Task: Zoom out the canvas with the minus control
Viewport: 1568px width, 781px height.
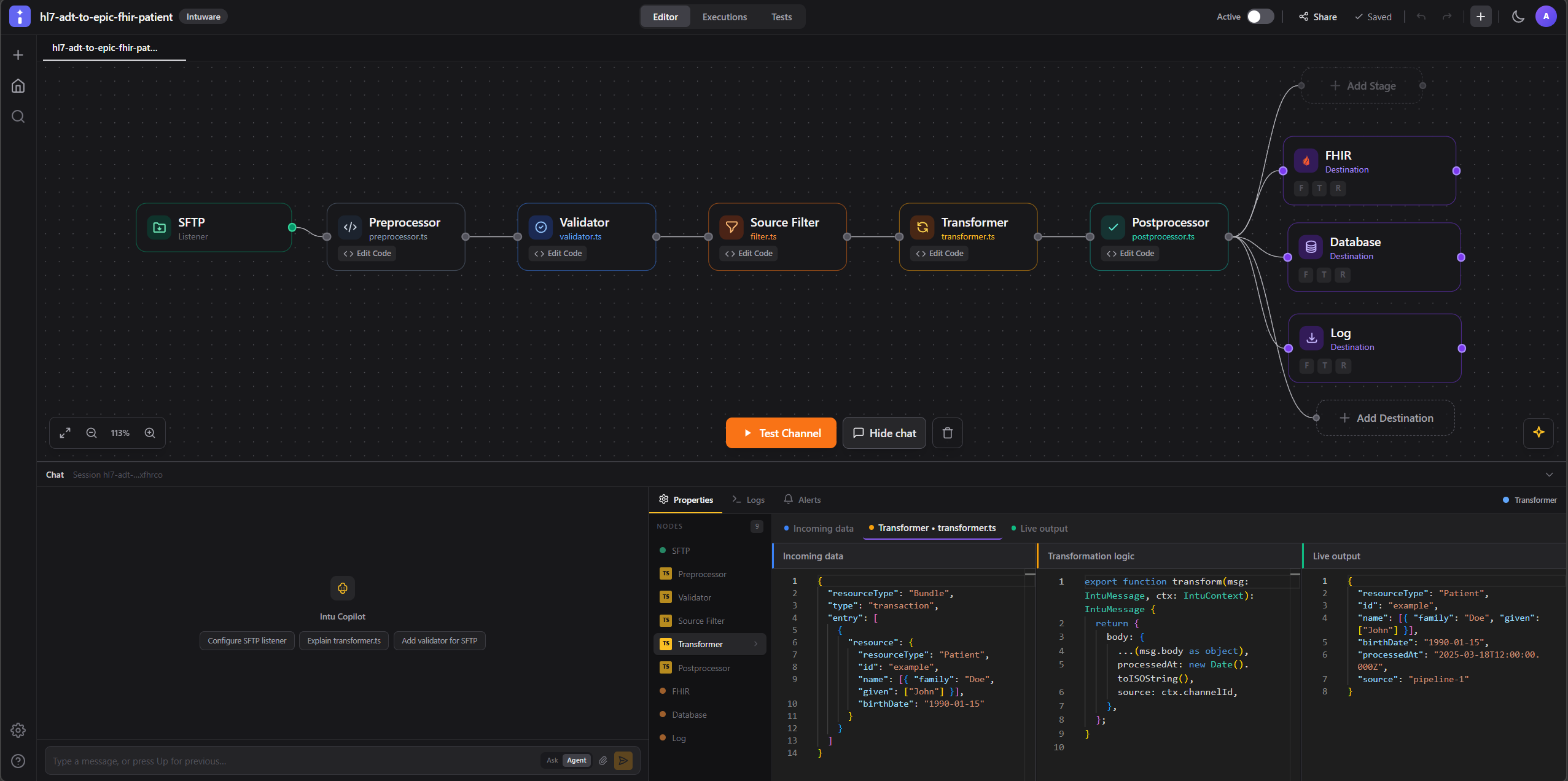Action: coord(91,432)
